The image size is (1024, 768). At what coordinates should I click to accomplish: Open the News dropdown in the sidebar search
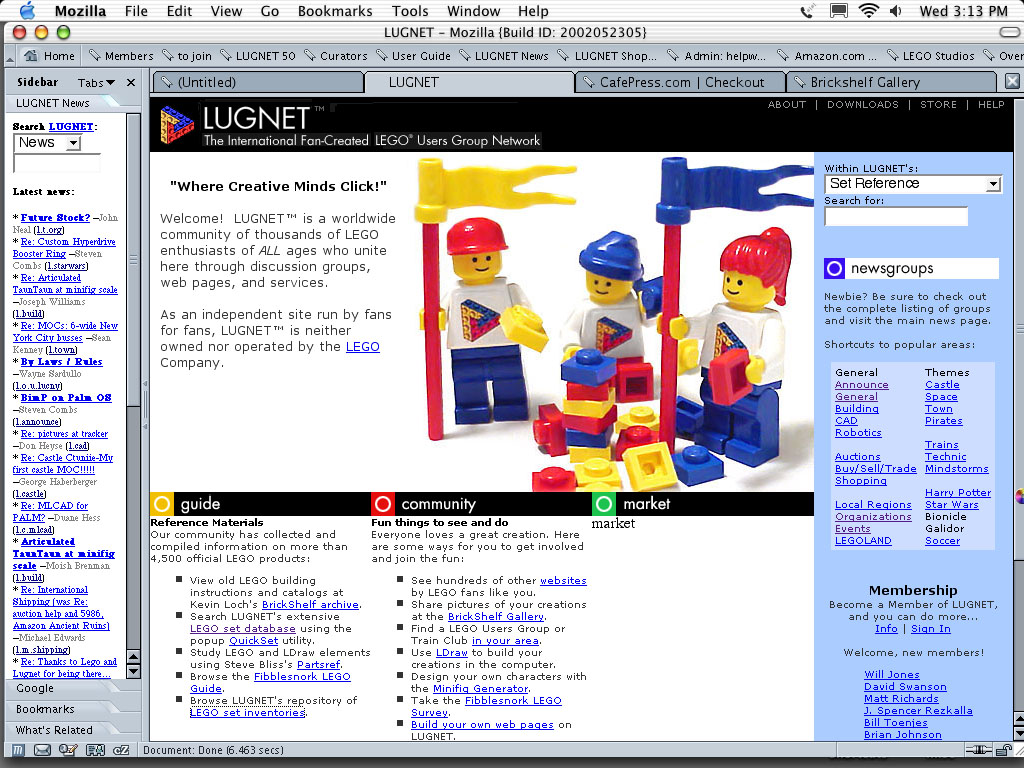47,142
